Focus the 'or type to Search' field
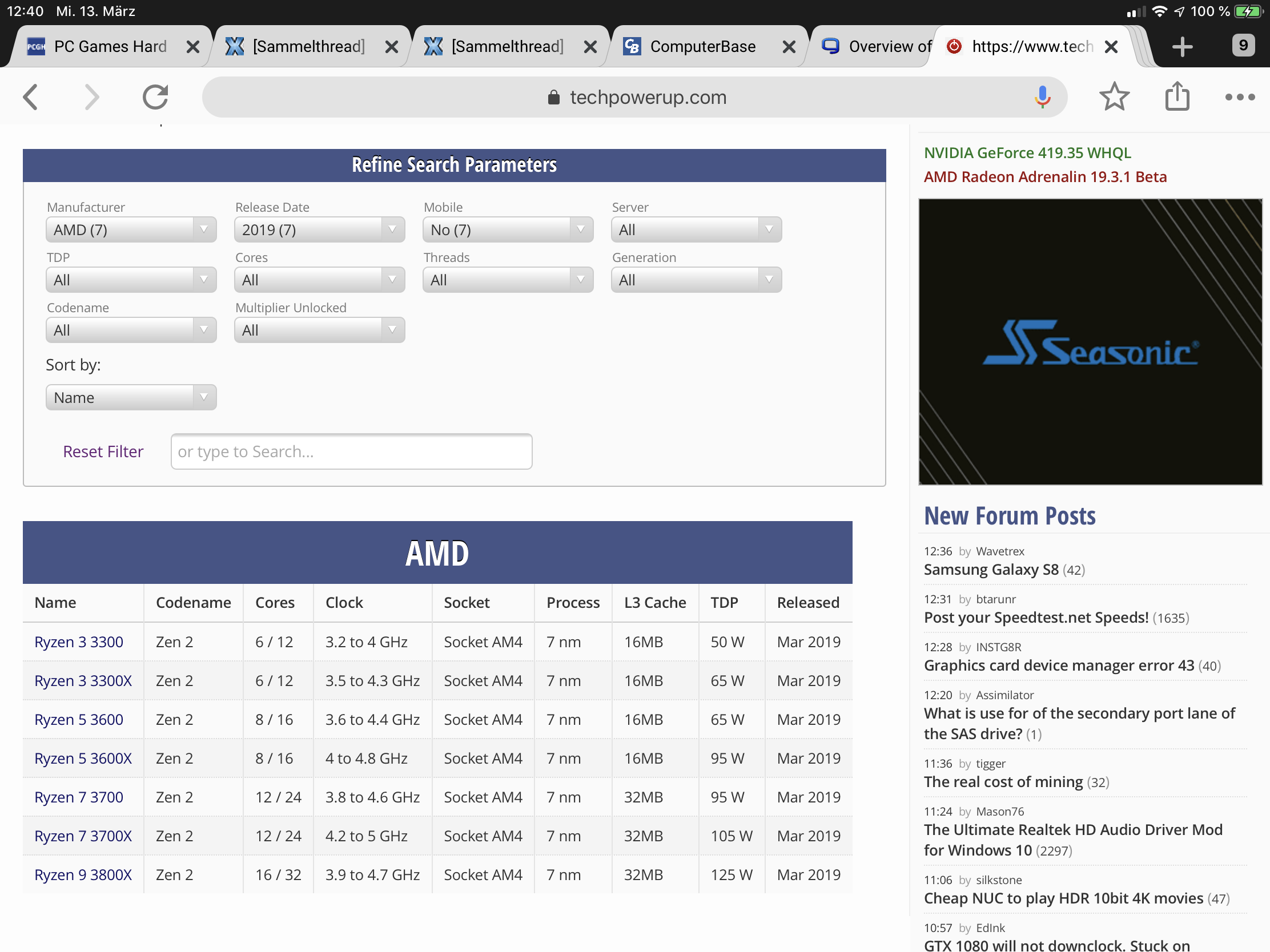Screen dimensions: 1270x952 click(x=351, y=451)
